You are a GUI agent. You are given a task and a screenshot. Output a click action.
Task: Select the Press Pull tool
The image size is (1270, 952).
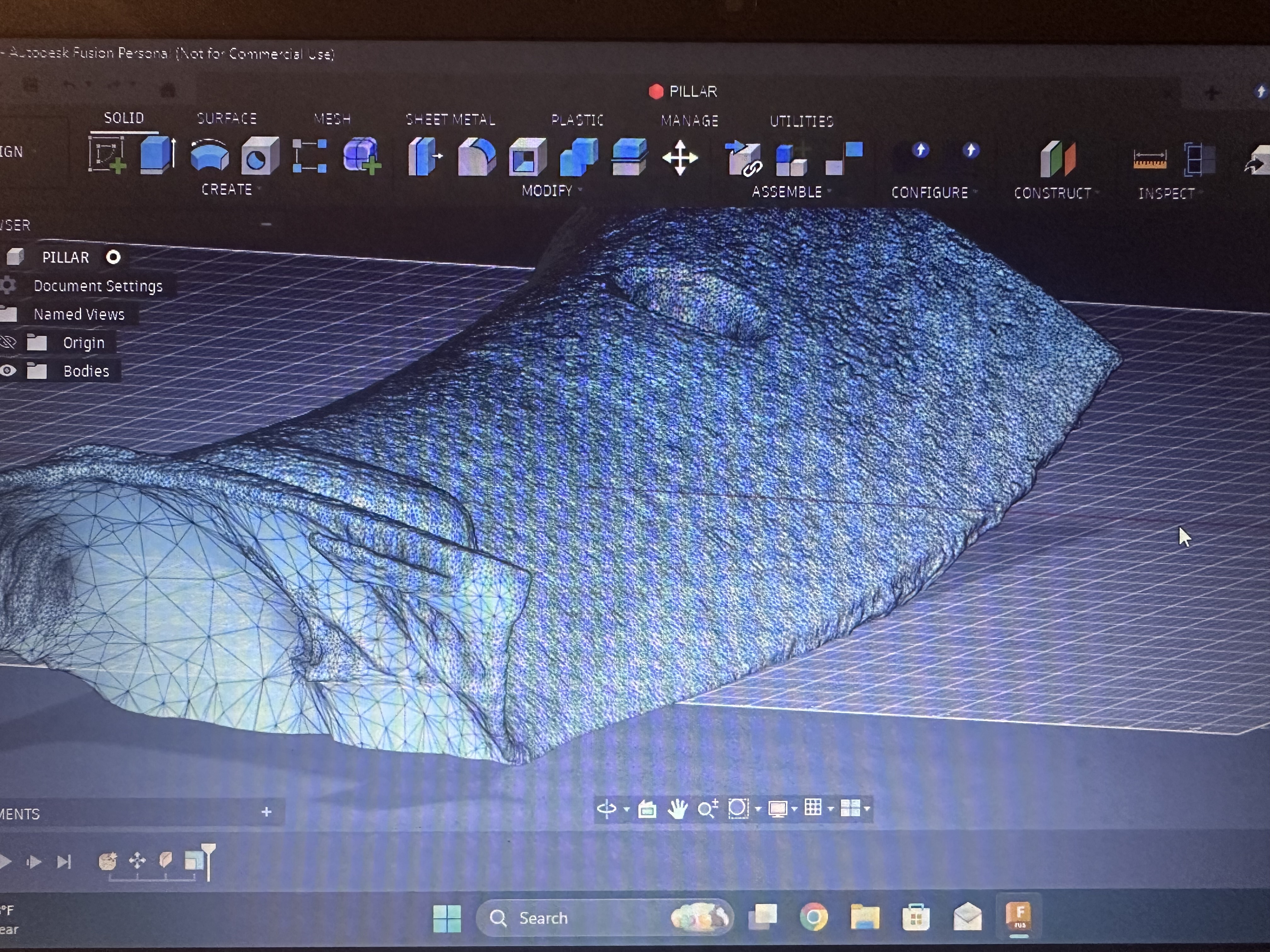(424, 157)
